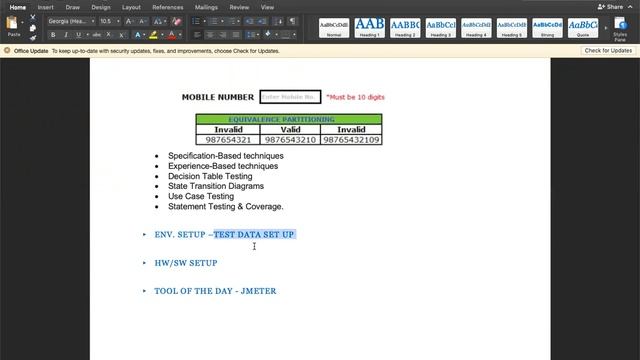
Task: Click the TOOL OF THE DAY - JMETER heading
Action: [215, 291]
